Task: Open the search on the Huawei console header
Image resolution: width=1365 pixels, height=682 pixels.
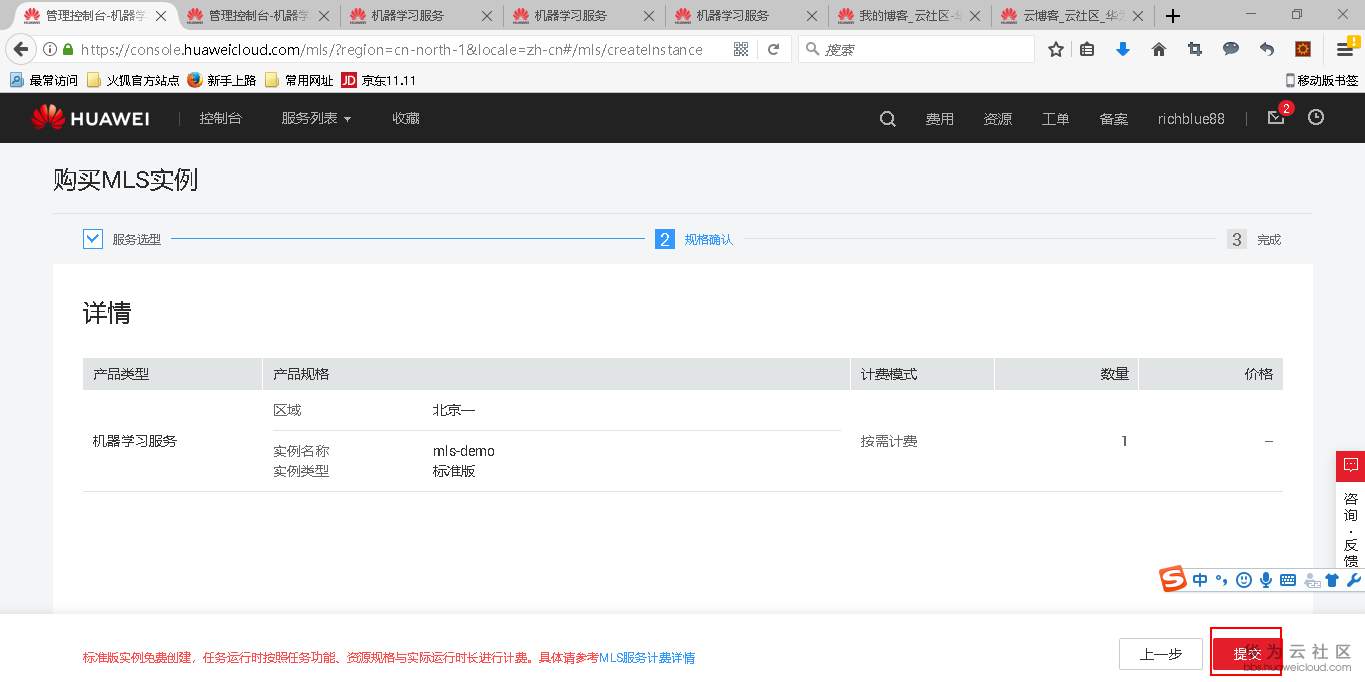Action: [x=886, y=118]
